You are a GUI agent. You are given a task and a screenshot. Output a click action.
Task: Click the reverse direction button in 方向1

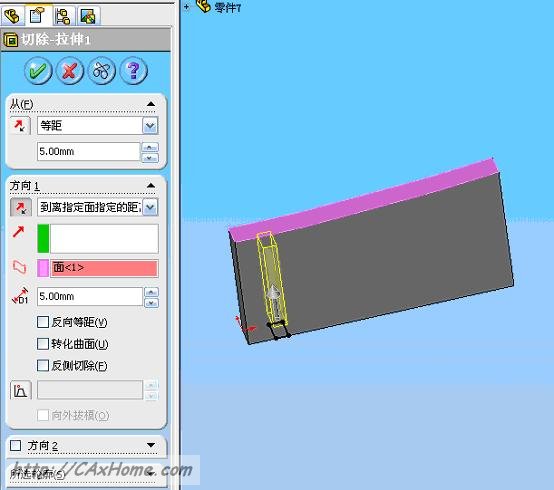click(20, 207)
